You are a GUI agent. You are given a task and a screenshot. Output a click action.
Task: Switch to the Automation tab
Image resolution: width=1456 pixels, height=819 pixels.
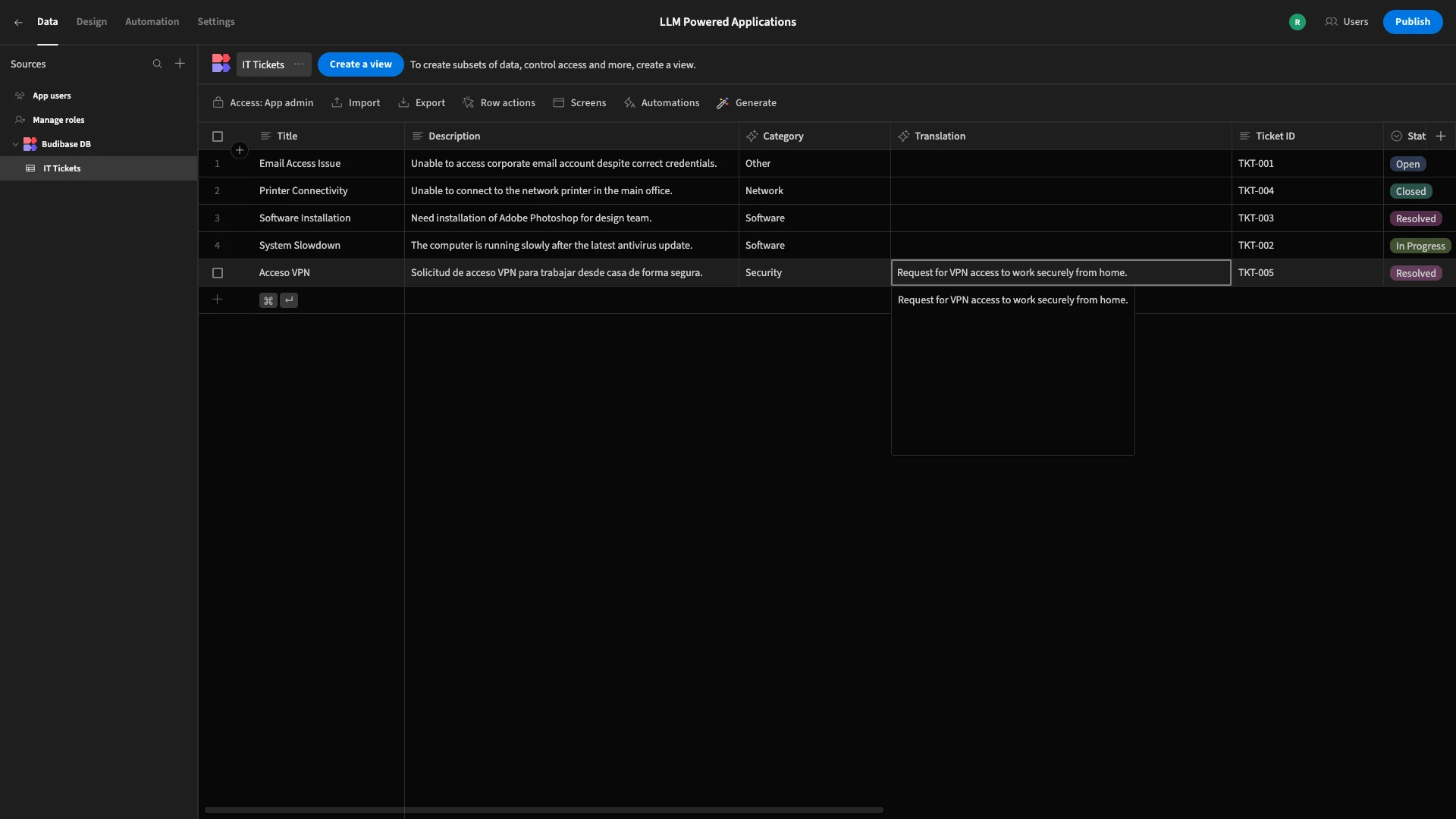click(x=152, y=22)
